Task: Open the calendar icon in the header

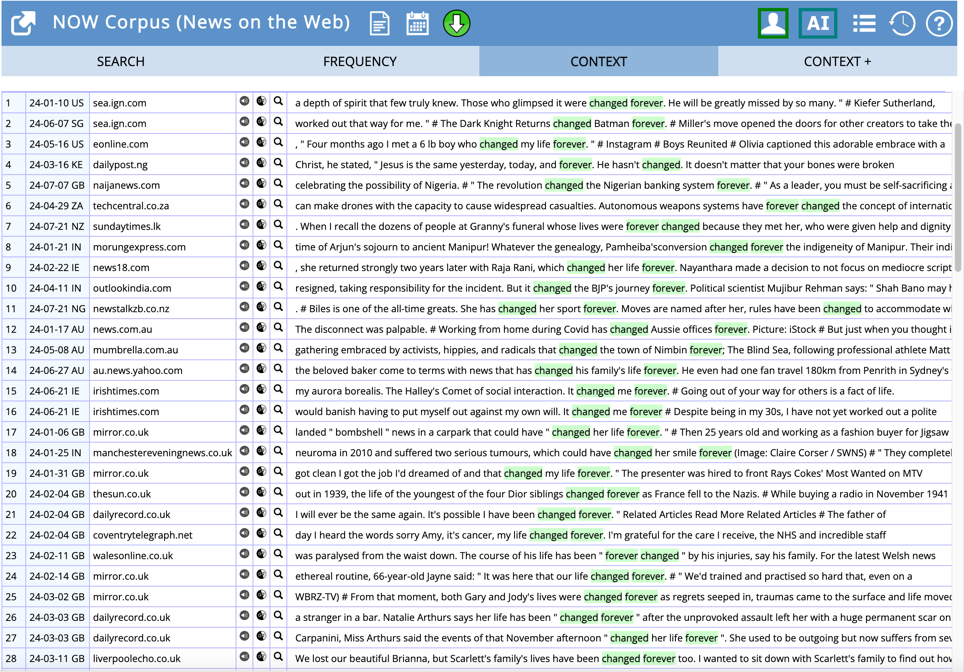Action: 417,23
